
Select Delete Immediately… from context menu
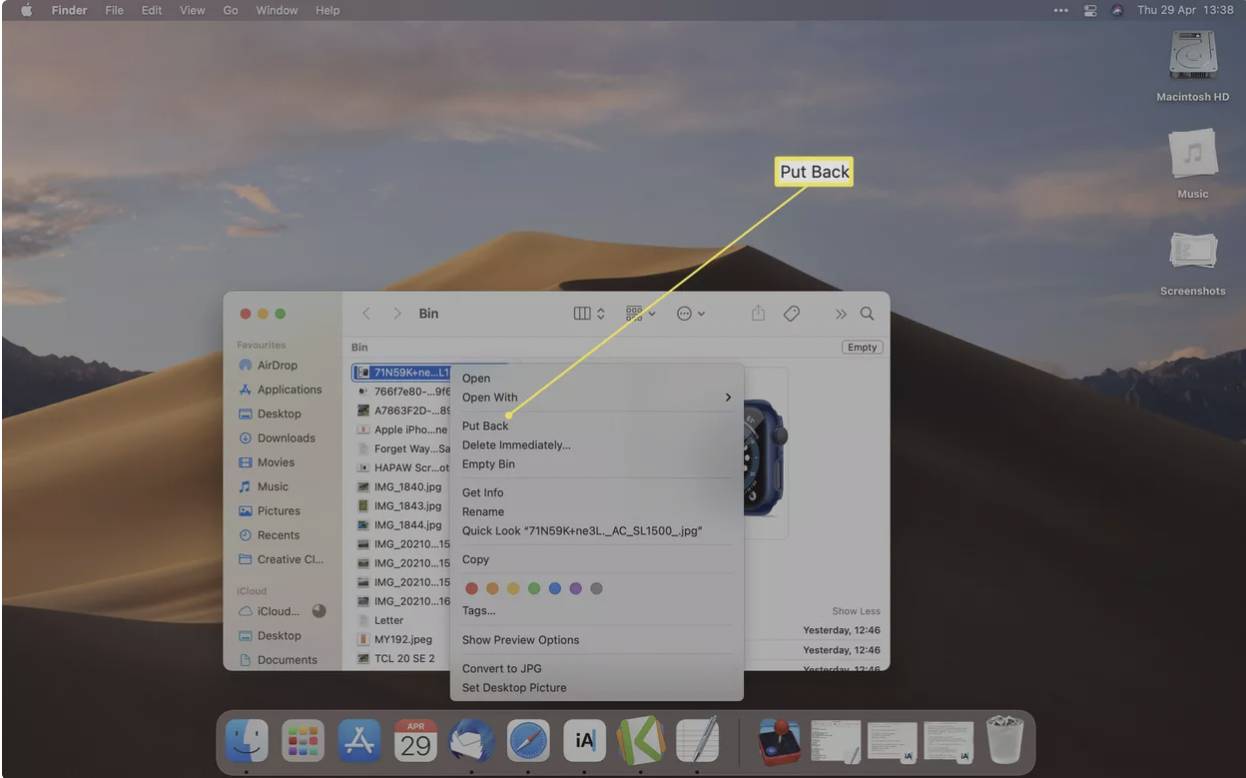(x=516, y=445)
